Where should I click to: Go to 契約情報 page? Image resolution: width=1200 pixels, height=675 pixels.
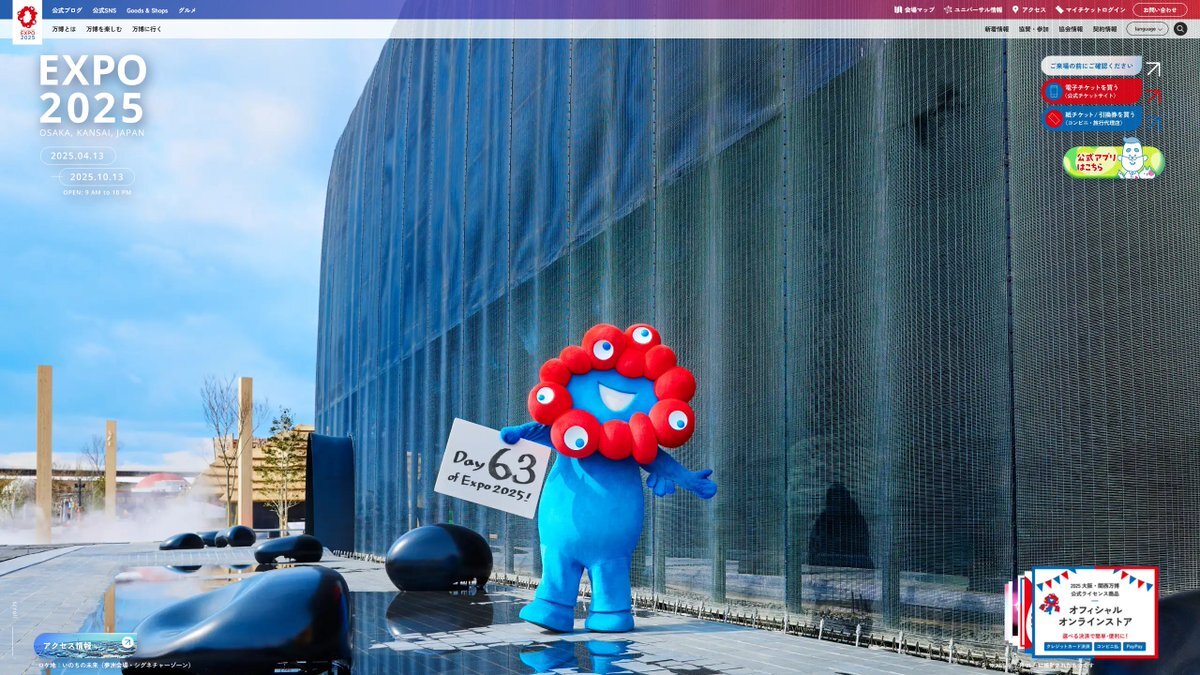1105,29
